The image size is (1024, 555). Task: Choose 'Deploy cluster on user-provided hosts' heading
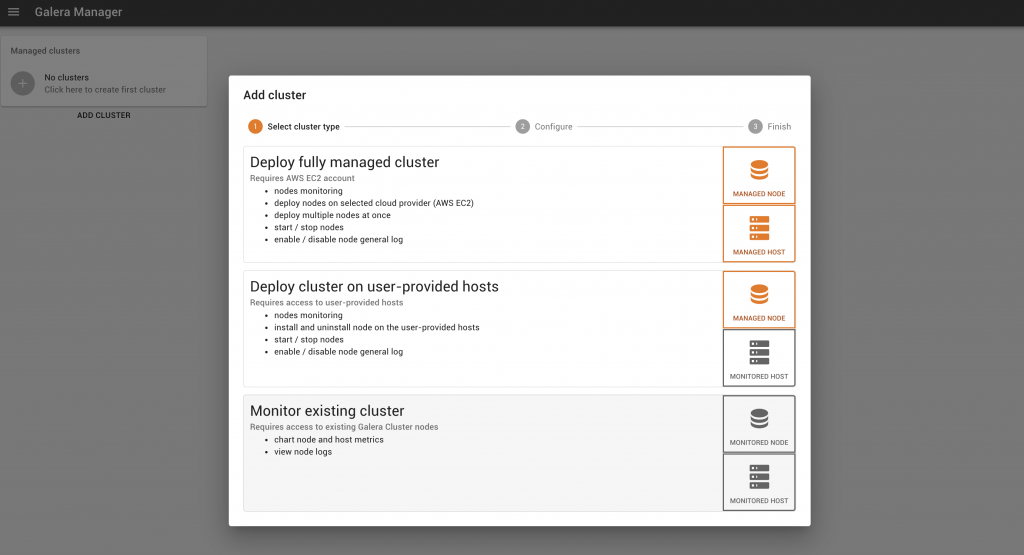pyautogui.click(x=374, y=287)
